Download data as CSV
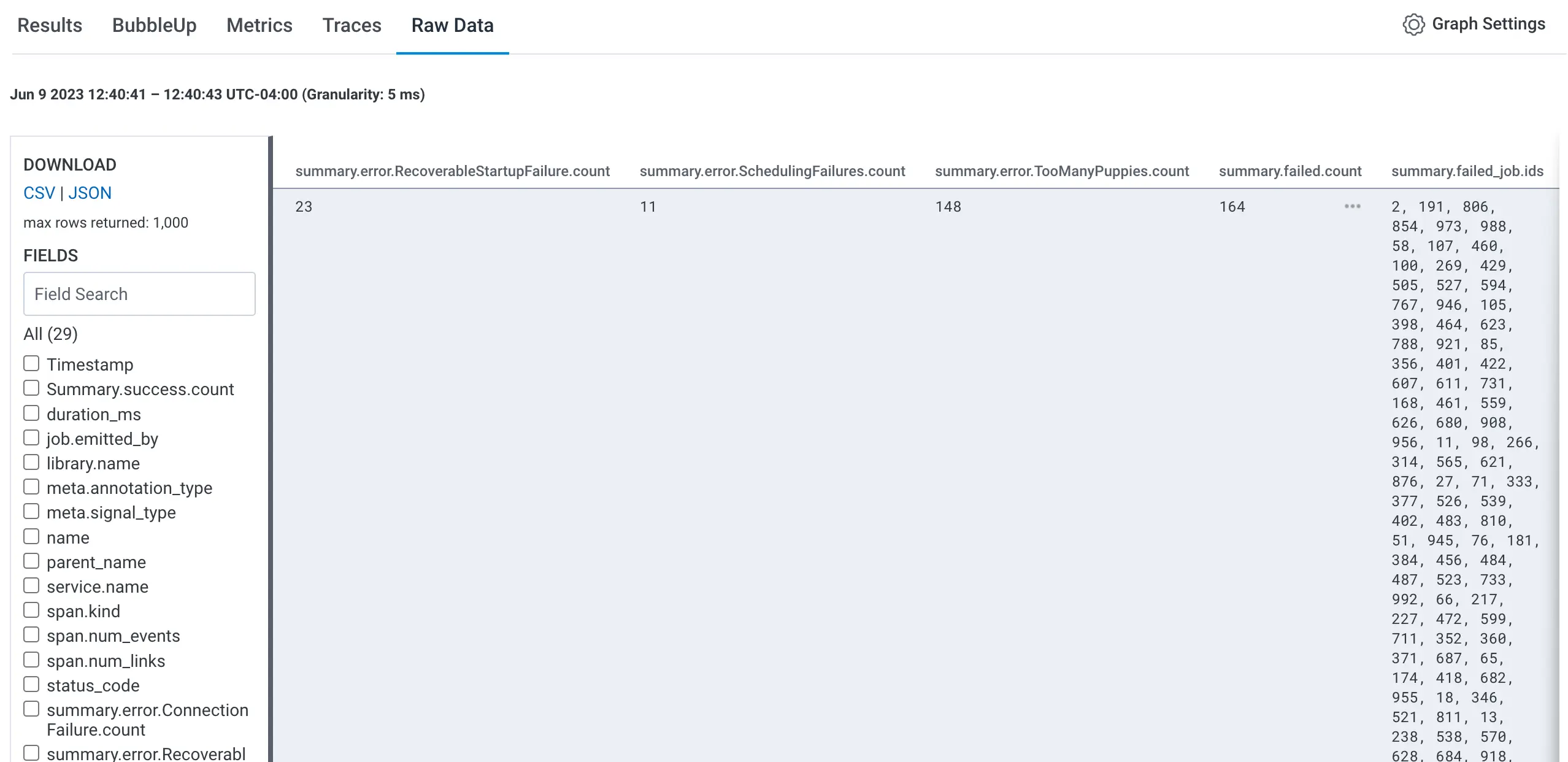 39,193
